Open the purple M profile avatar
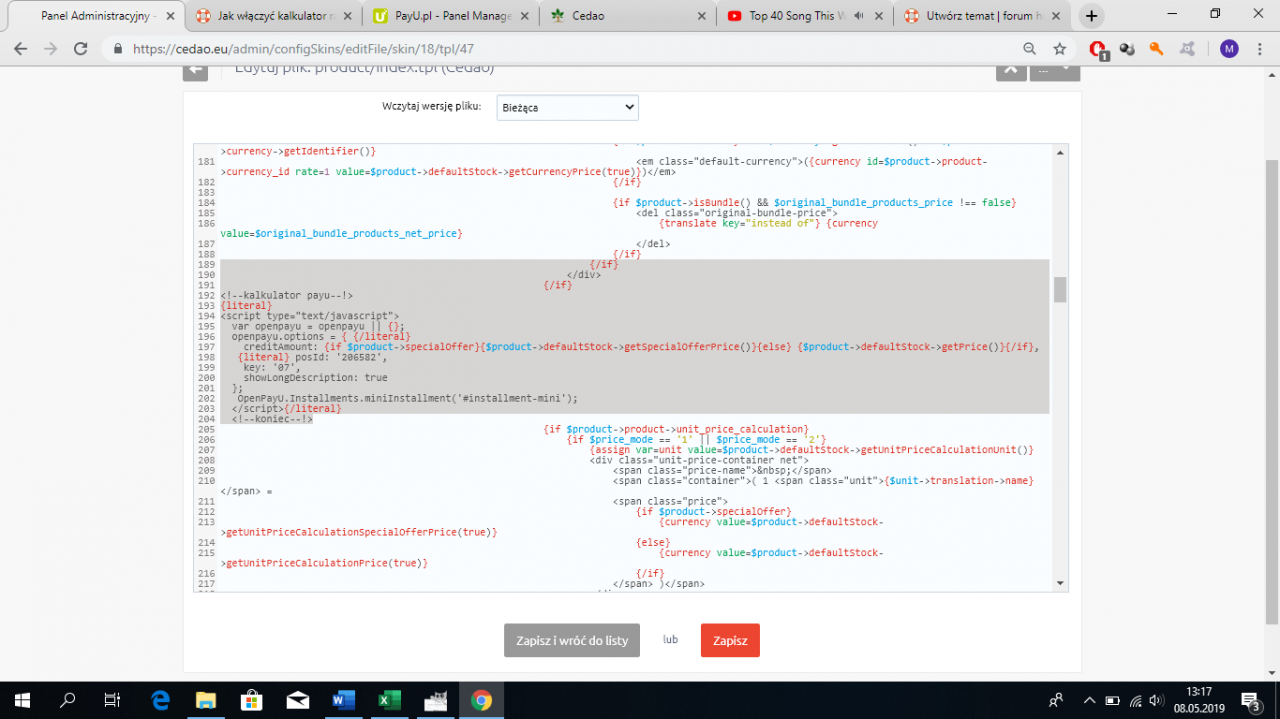The width and height of the screenshot is (1280, 719). [x=1229, y=48]
